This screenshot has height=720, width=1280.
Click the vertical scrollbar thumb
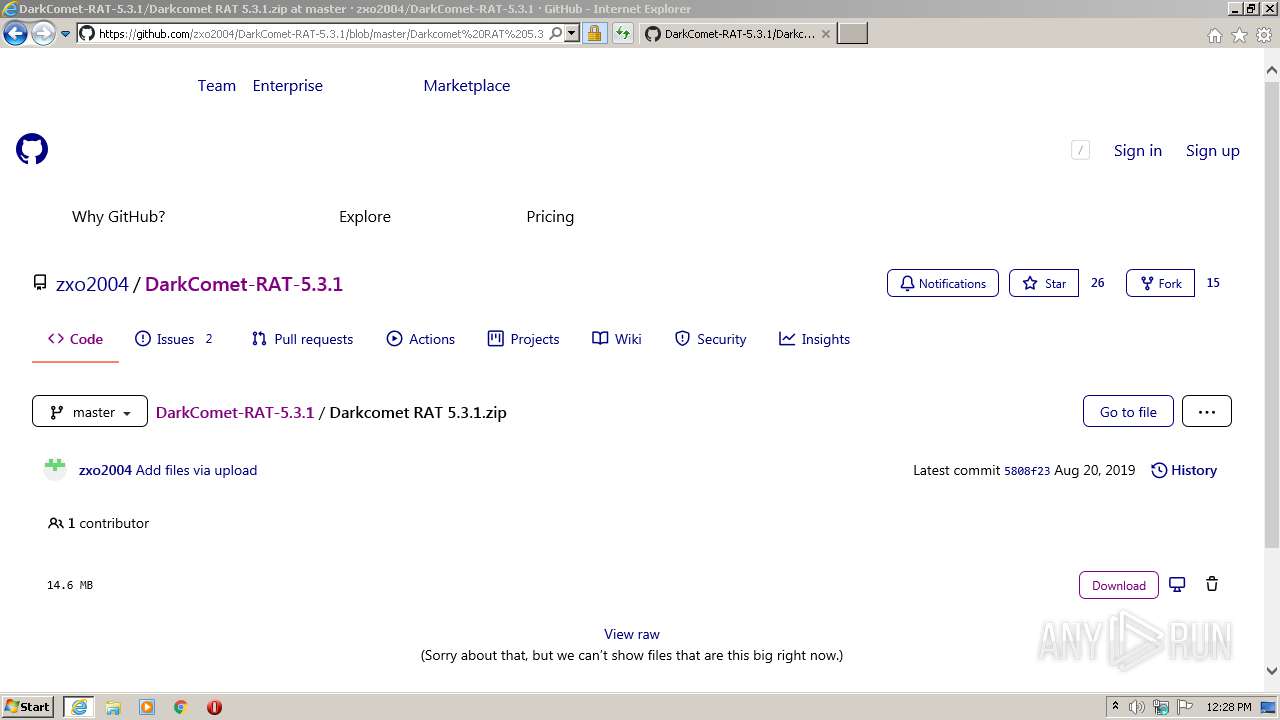click(x=1272, y=315)
